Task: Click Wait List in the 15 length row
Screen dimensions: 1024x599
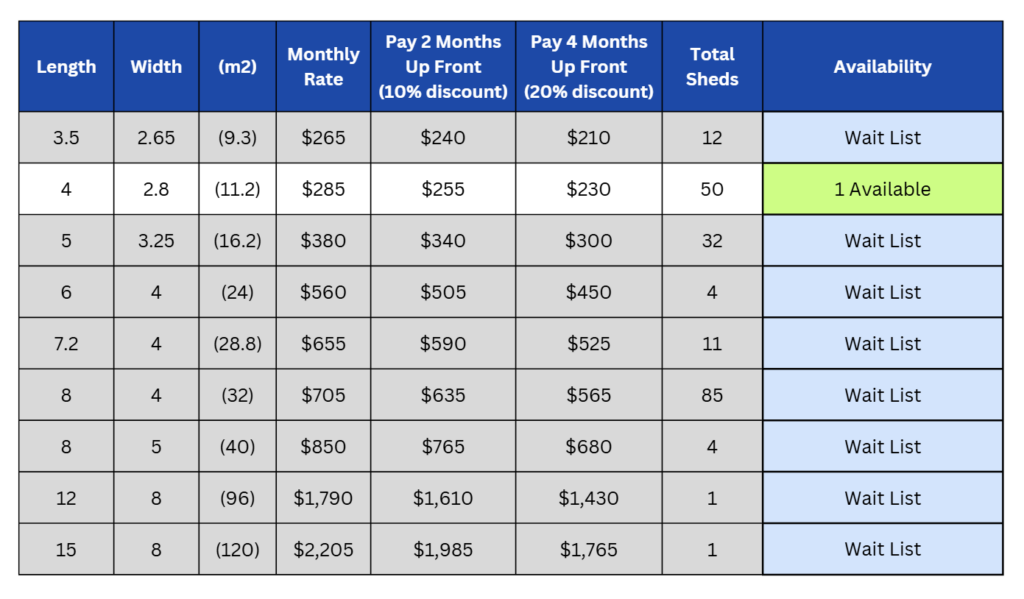Action: [x=882, y=549]
